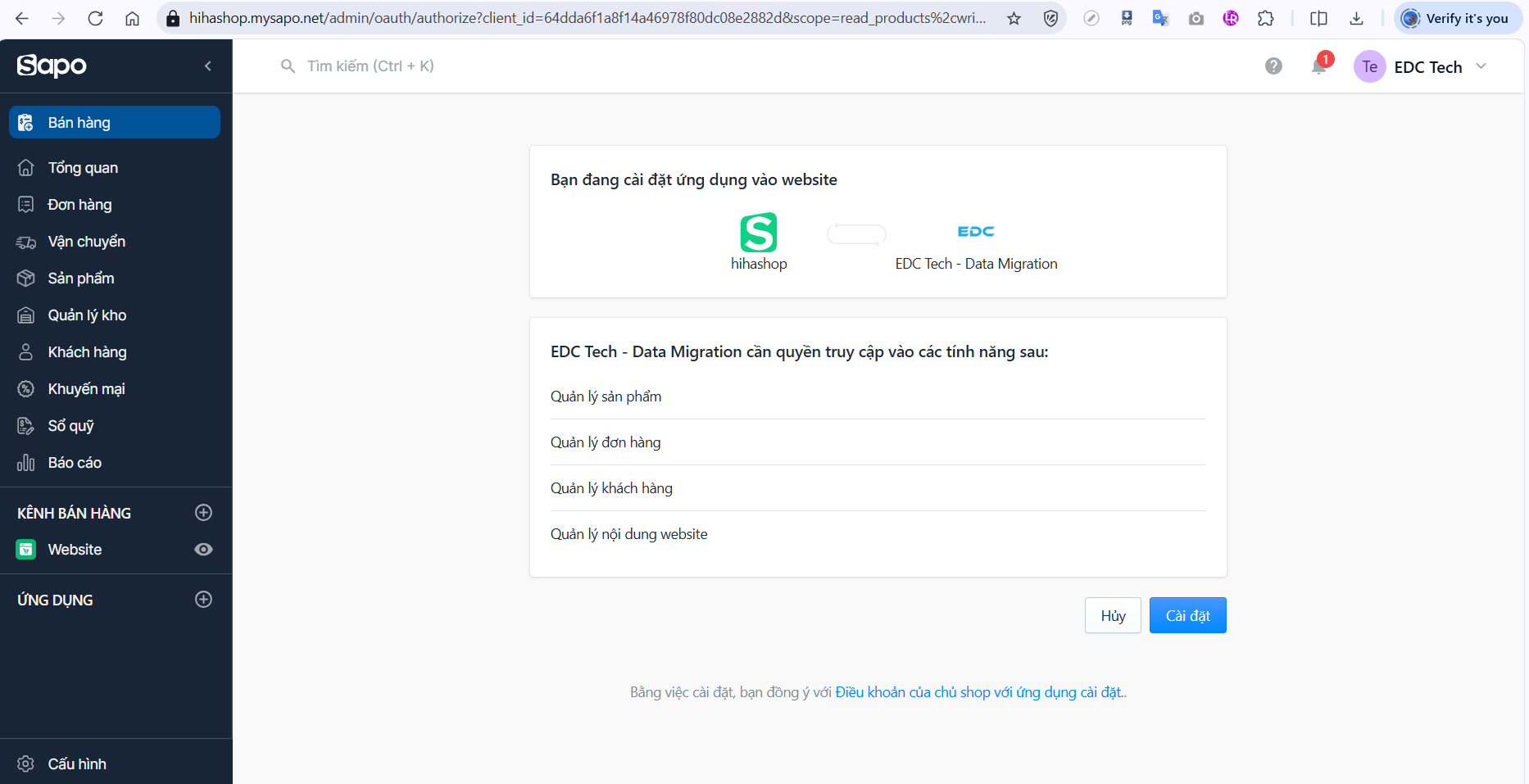Open the notification bell with one alert
Screen dimensions: 1529x784
[x=1319, y=66]
